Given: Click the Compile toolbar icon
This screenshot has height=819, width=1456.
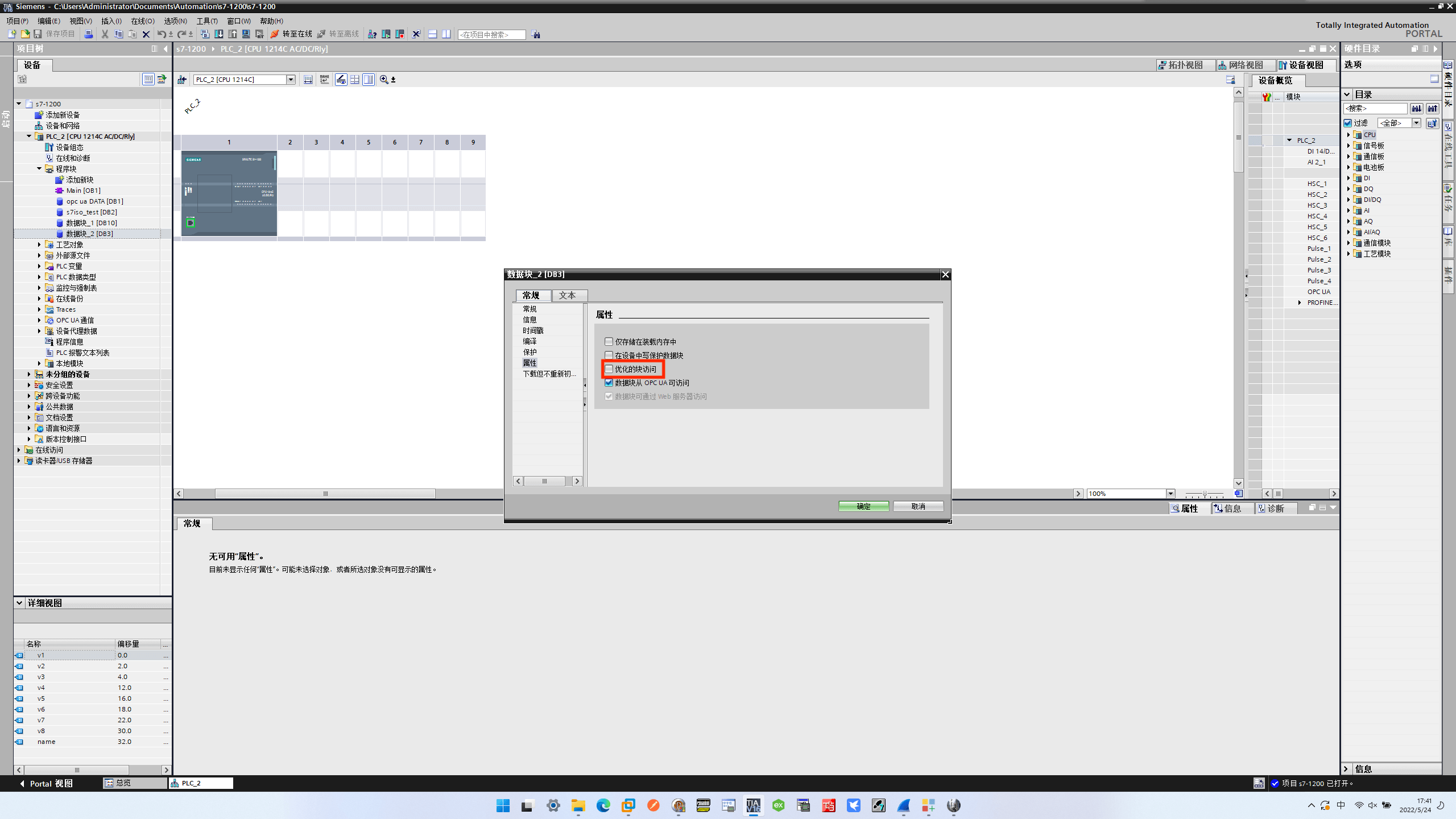Looking at the screenshot, I should (x=205, y=34).
